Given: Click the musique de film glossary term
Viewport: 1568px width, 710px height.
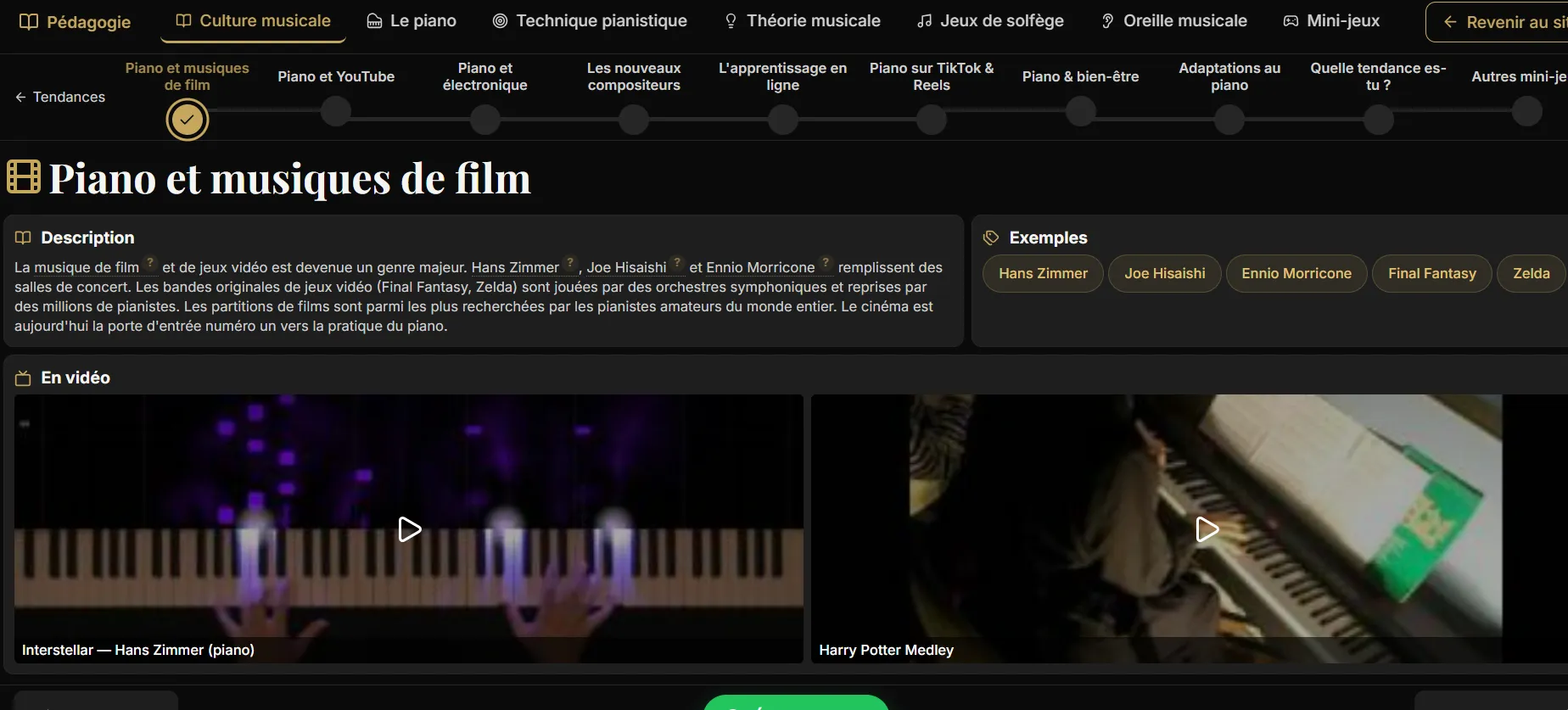Looking at the screenshot, I should tap(87, 267).
